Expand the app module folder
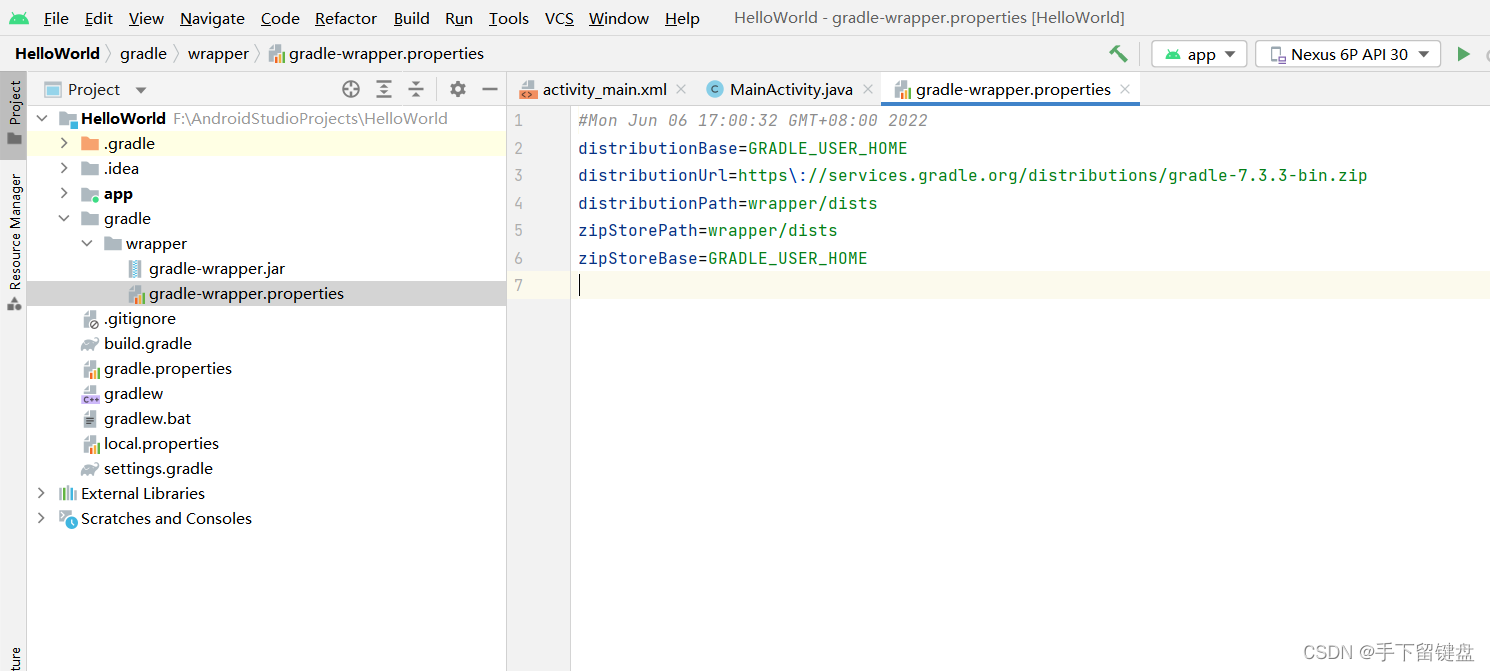Image resolution: width=1490 pixels, height=671 pixels. pyautogui.click(x=64, y=194)
